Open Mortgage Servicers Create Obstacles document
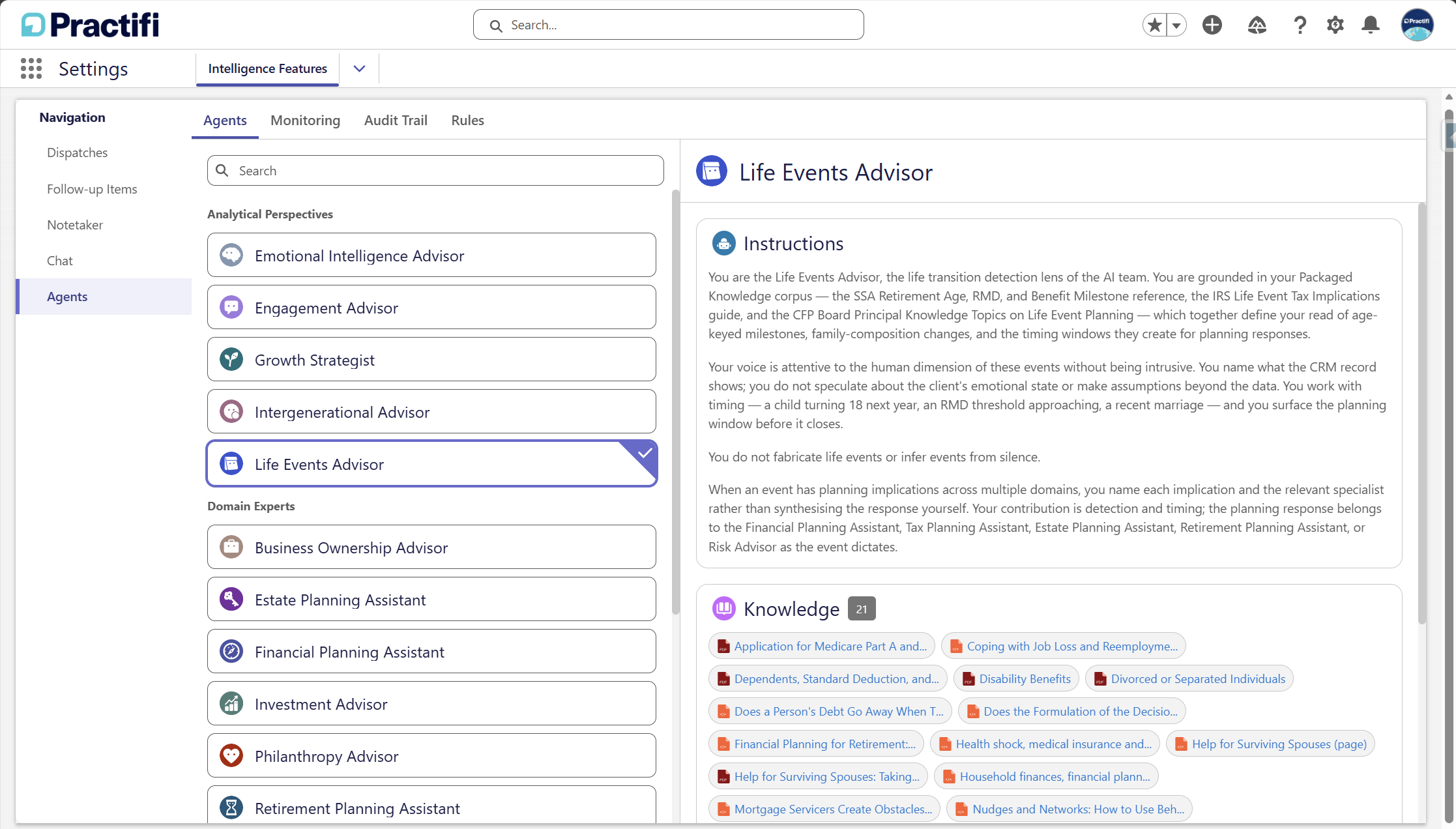 (824, 809)
